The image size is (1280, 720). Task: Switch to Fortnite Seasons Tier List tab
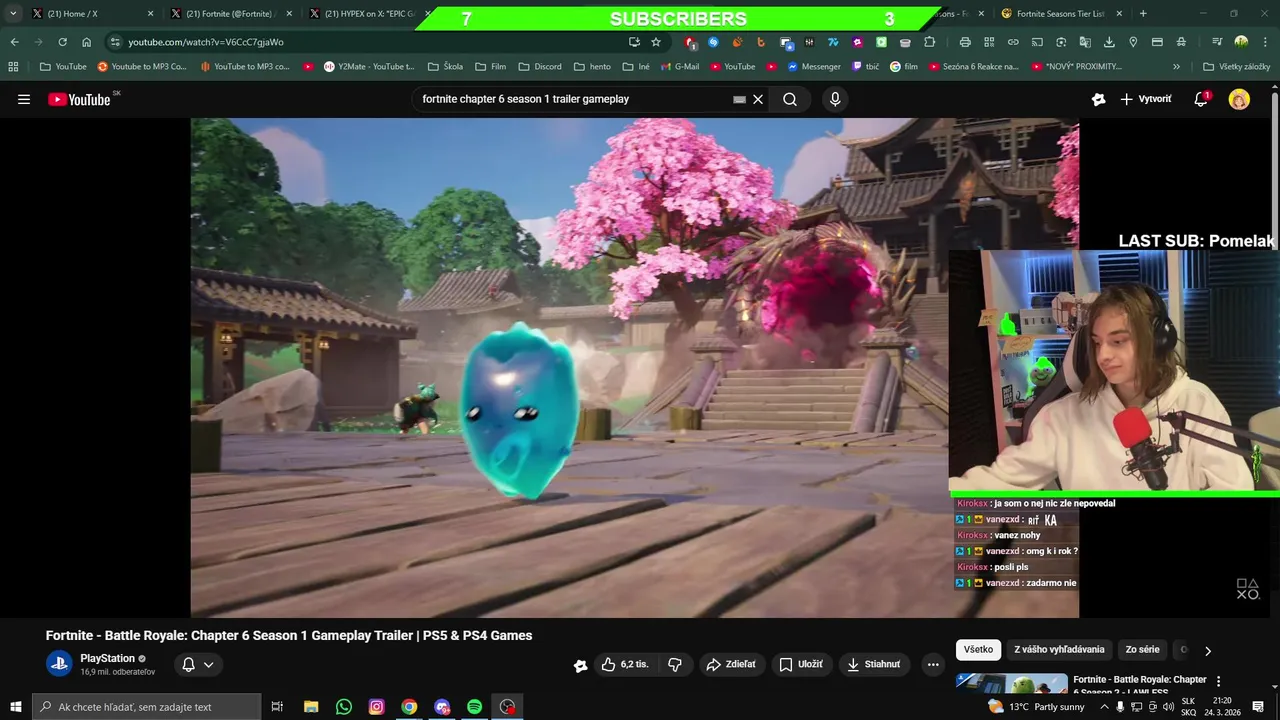1061,14
